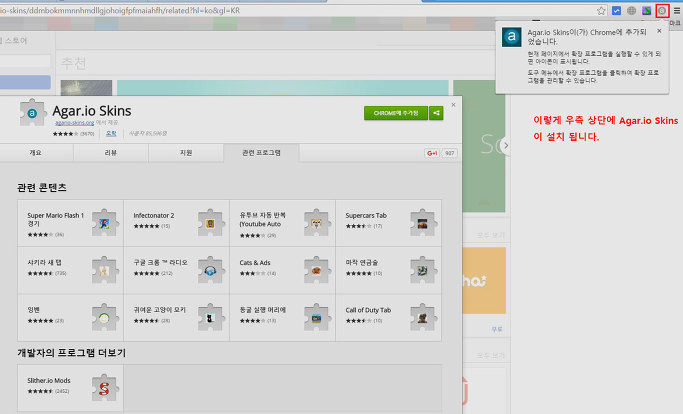This screenshot has width=683, height=414.
Task: Open the agario-skins.org developer link
Action: 74,123
